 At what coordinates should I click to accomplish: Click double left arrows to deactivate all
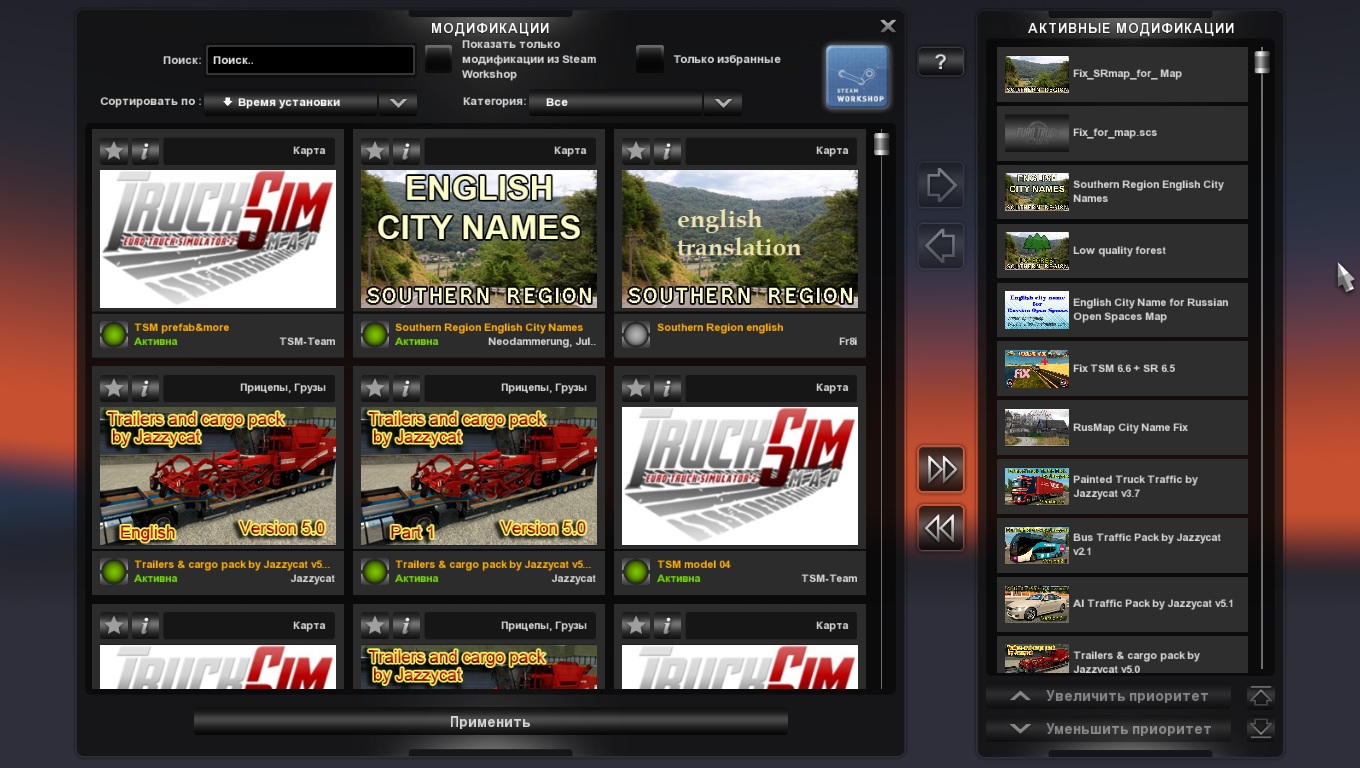click(x=941, y=528)
